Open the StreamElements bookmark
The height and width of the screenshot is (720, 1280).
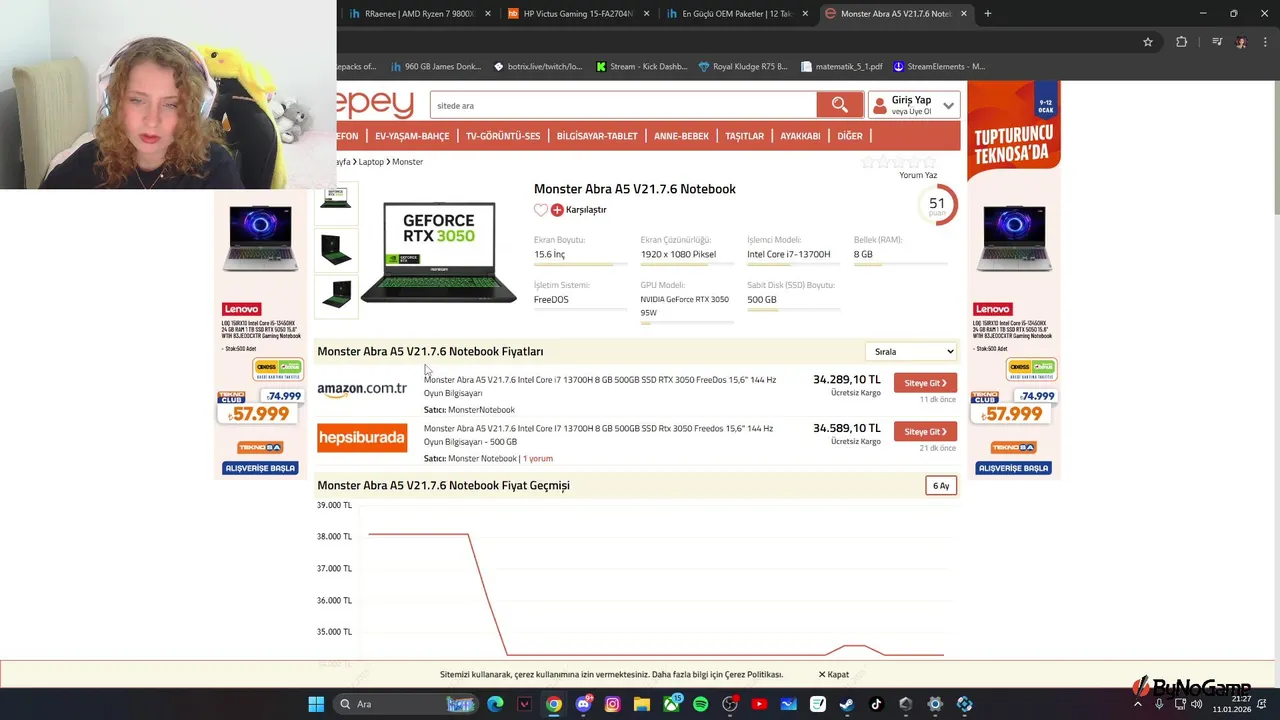(939, 67)
